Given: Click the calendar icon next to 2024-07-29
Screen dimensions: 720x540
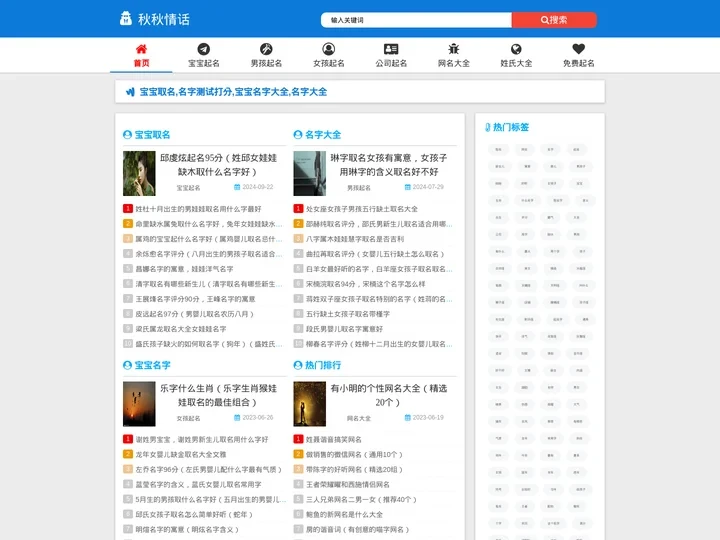Looking at the screenshot, I should point(407,187).
